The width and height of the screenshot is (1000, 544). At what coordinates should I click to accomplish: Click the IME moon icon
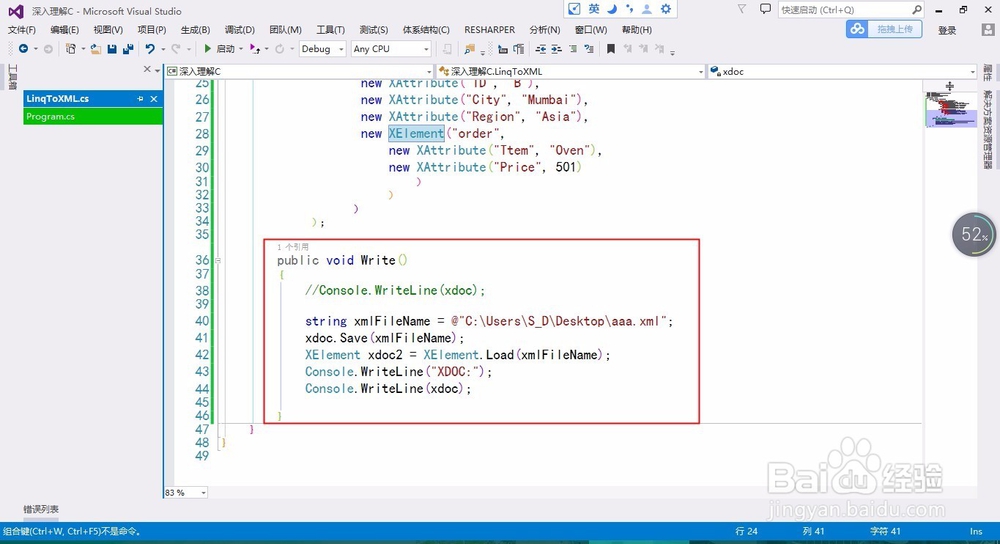click(x=612, y=8)
